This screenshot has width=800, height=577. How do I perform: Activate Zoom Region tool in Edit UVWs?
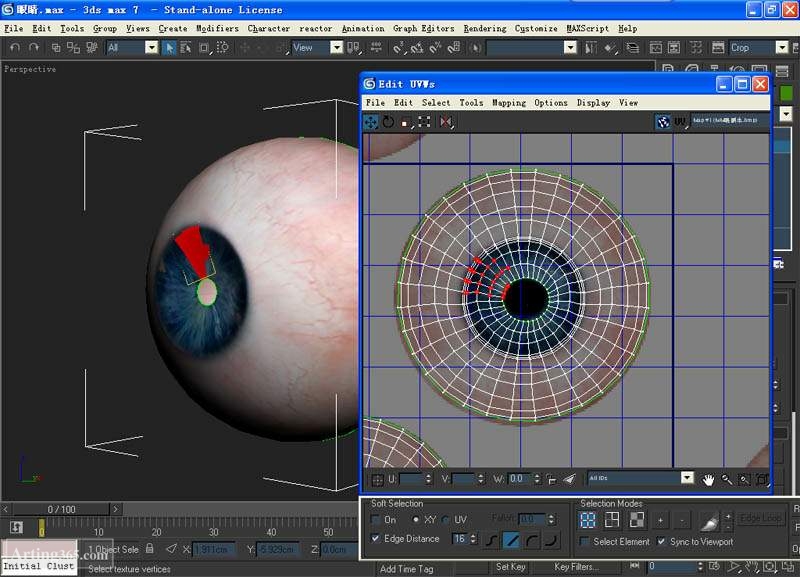[x=744, y=479]
